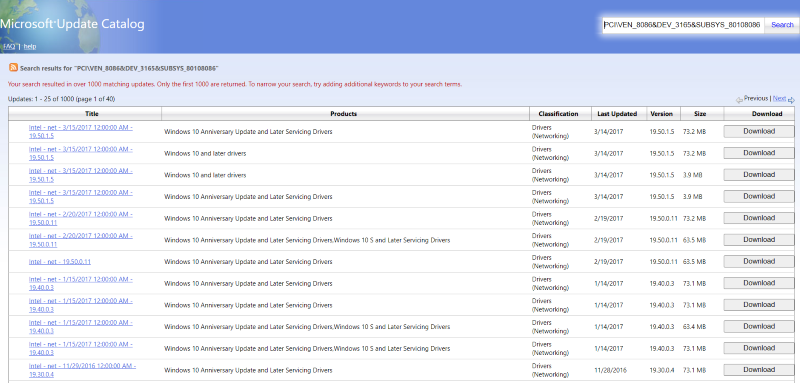Open the RSS feed icon beside Search results
Viewport: 800px width, 383px height.
pos(13,67)
